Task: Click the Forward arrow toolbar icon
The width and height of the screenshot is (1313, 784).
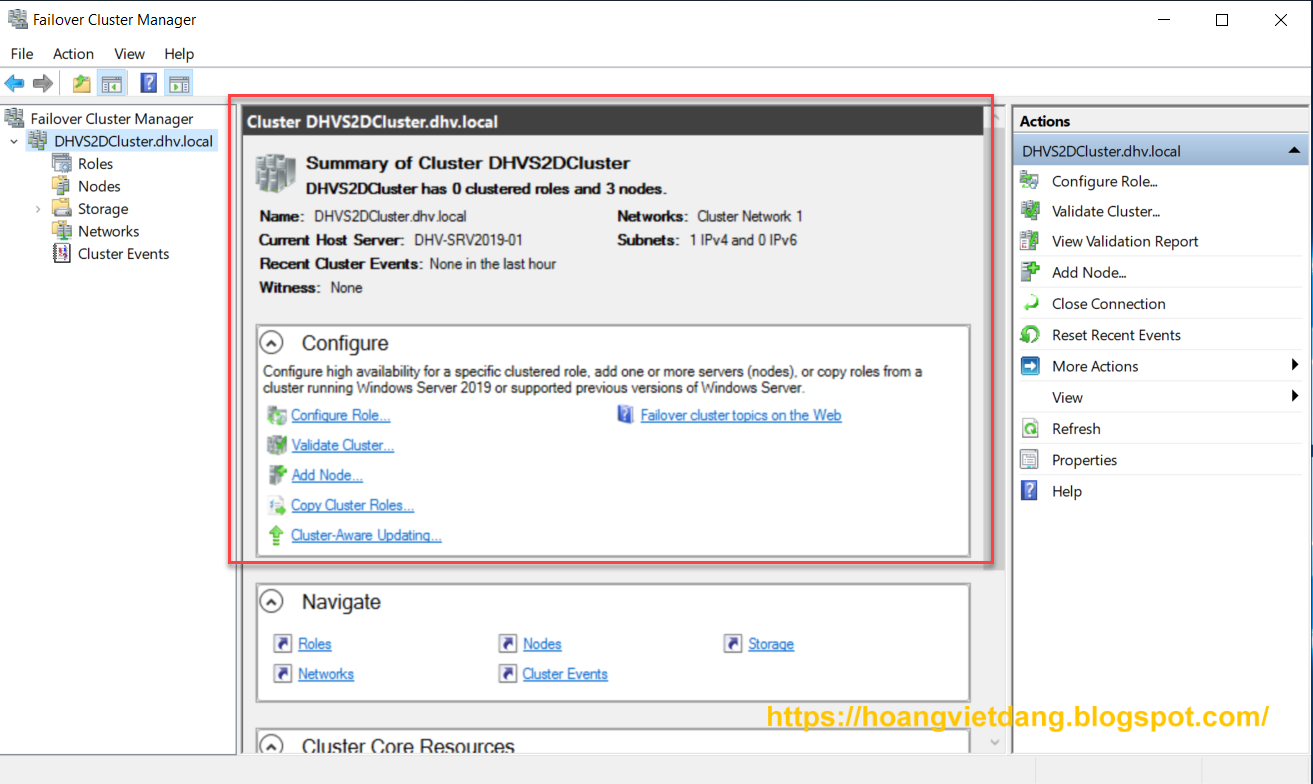Action: click(43, 84)
